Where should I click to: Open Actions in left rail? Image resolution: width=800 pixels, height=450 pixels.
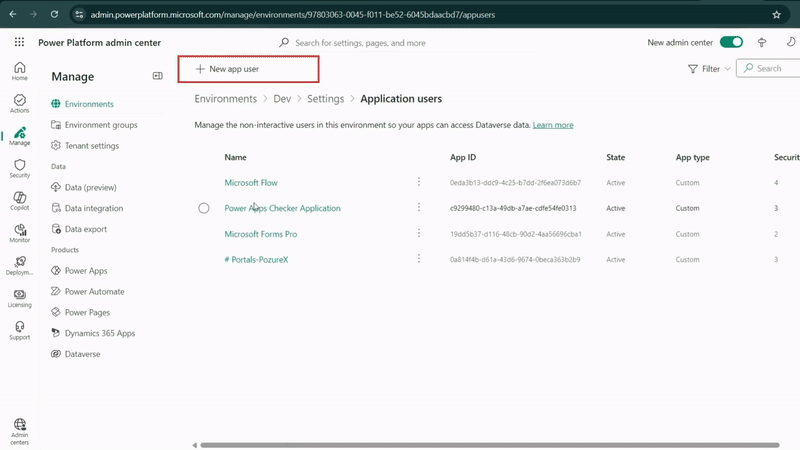coord(19,103)
